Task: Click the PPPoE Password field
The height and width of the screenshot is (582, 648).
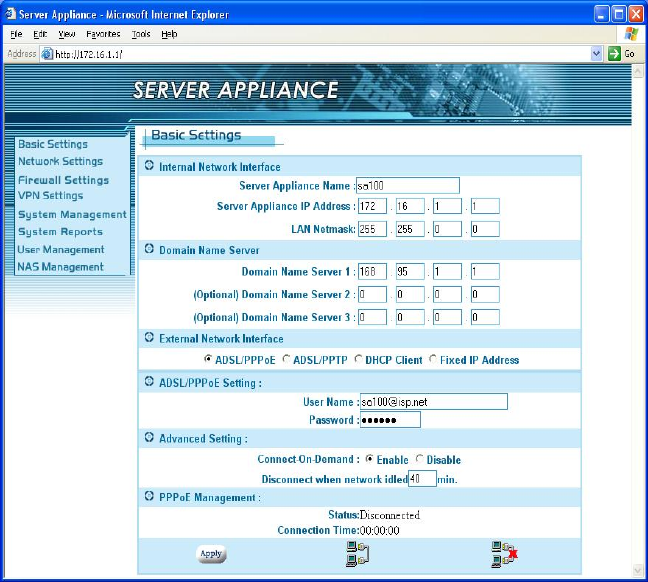Action: coord(390,420)
